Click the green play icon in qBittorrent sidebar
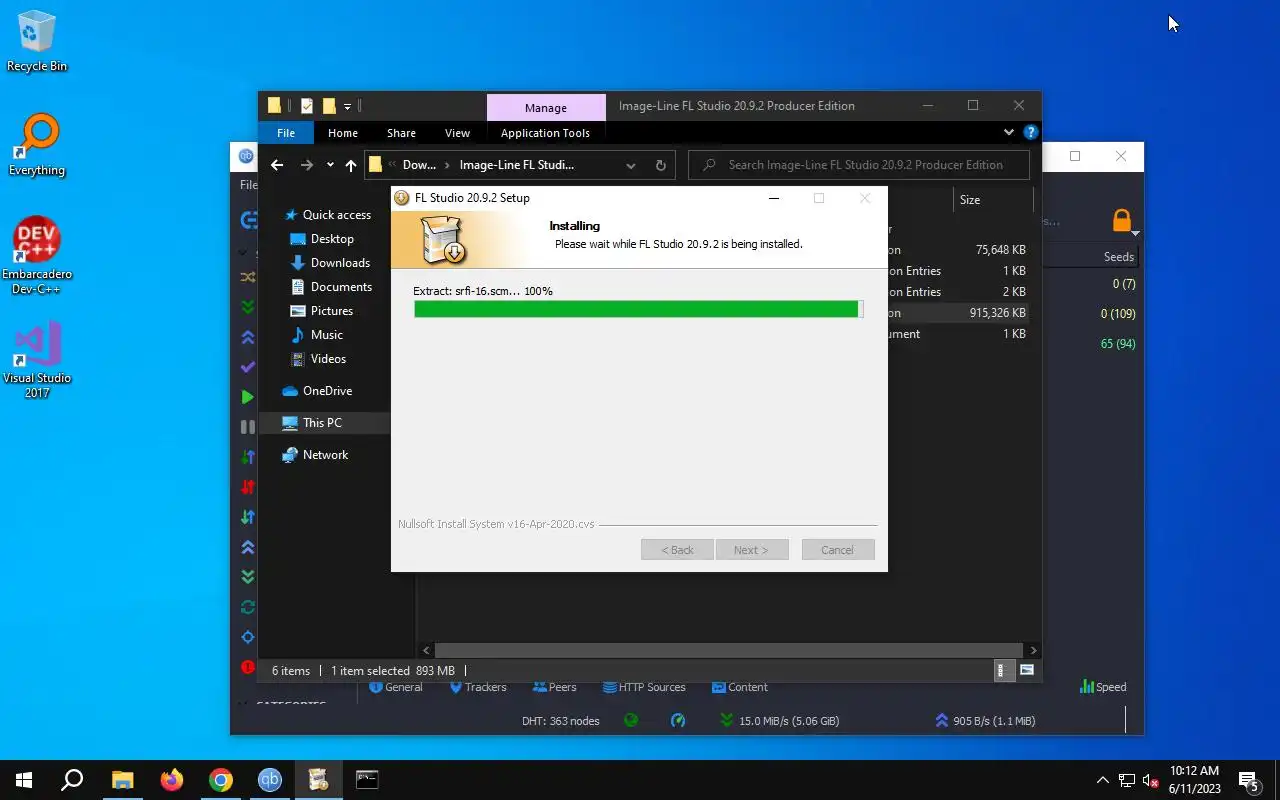1280x800 pixels. pyautogui.click(x=247, y=397)
